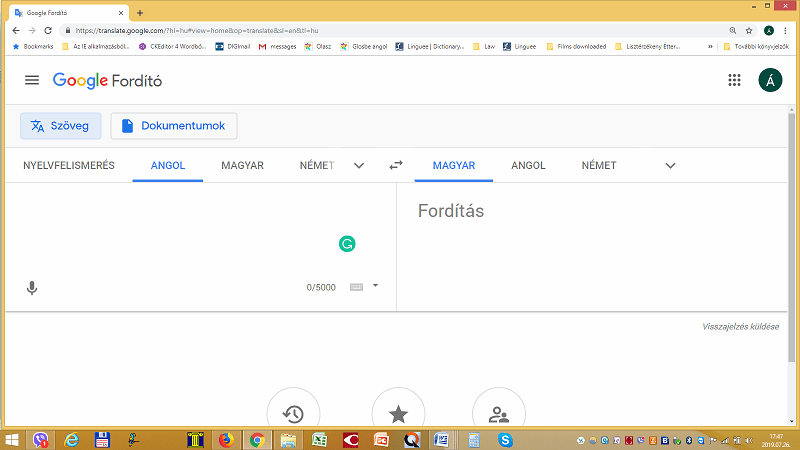This screenshot has height=450, width=800.
Task: Open the Glosbe angol bookmark
Action: coord(364,46)
